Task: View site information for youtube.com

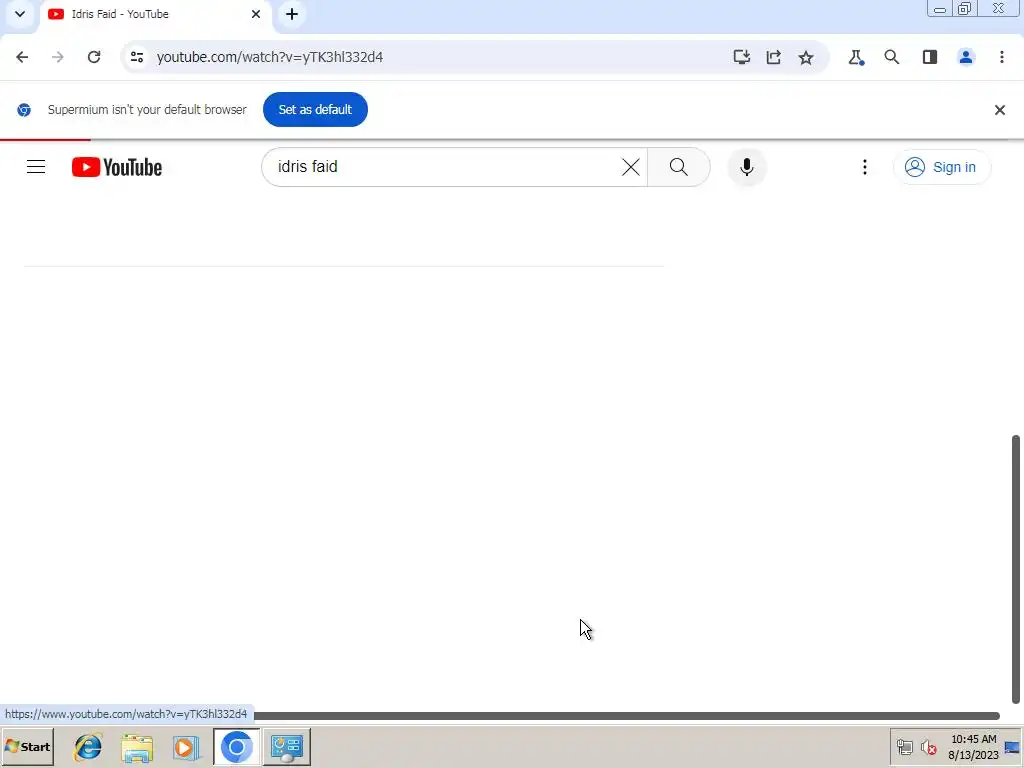Action: pyautogui.click(x=137, y=57)
